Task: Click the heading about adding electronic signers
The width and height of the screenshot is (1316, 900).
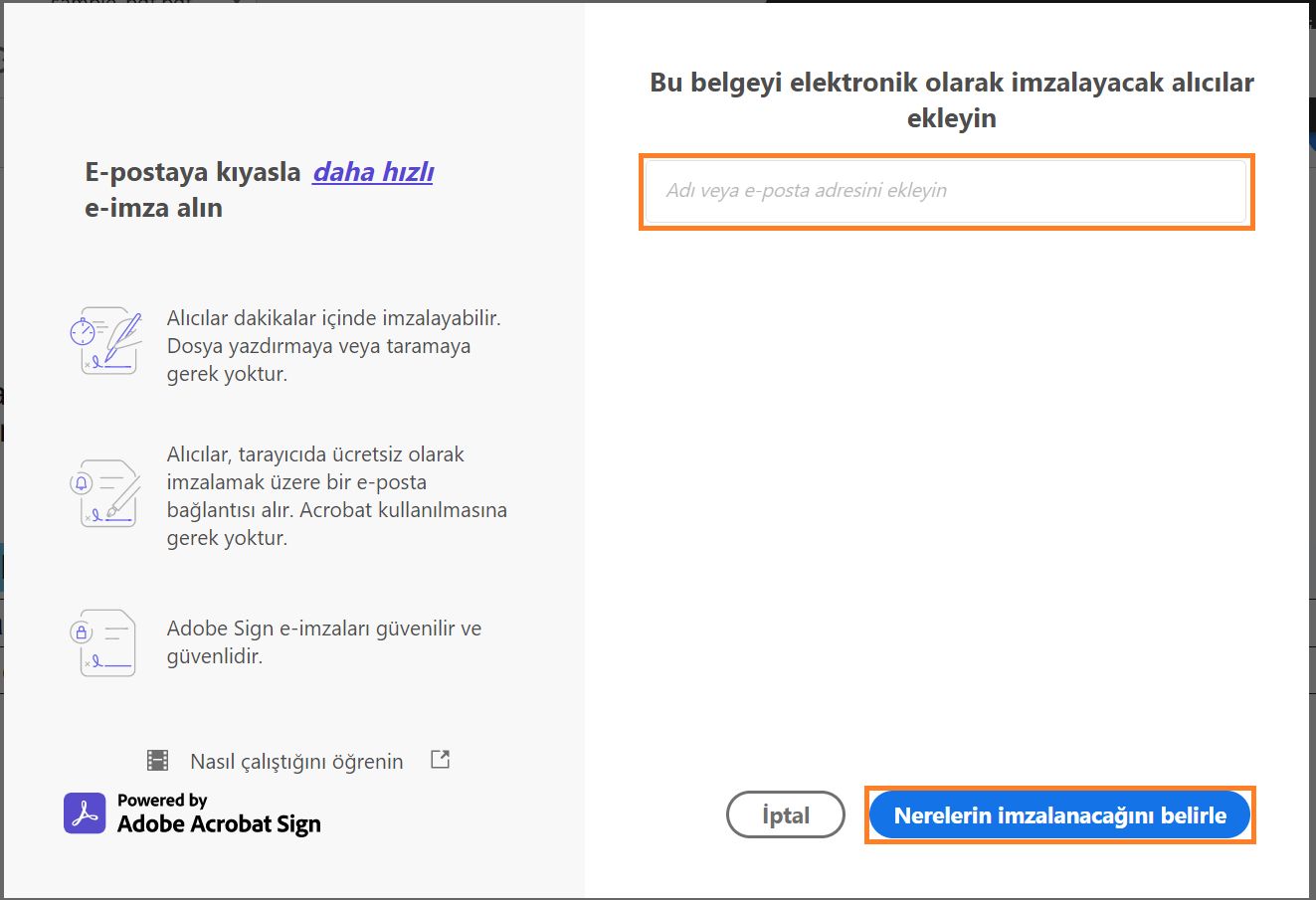Action: [950, 102]
